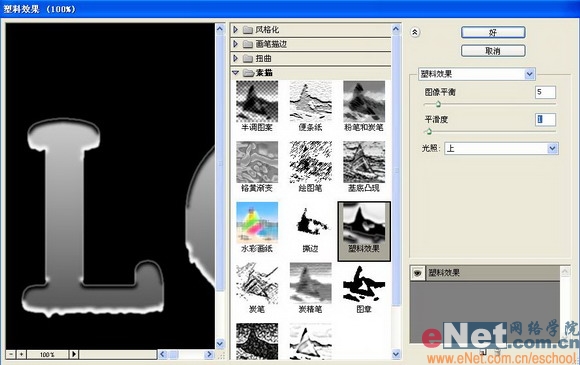Select the 塑料效果 effect layer row
580x365 pixels.
pyautogui.click(x=485, y=273)
